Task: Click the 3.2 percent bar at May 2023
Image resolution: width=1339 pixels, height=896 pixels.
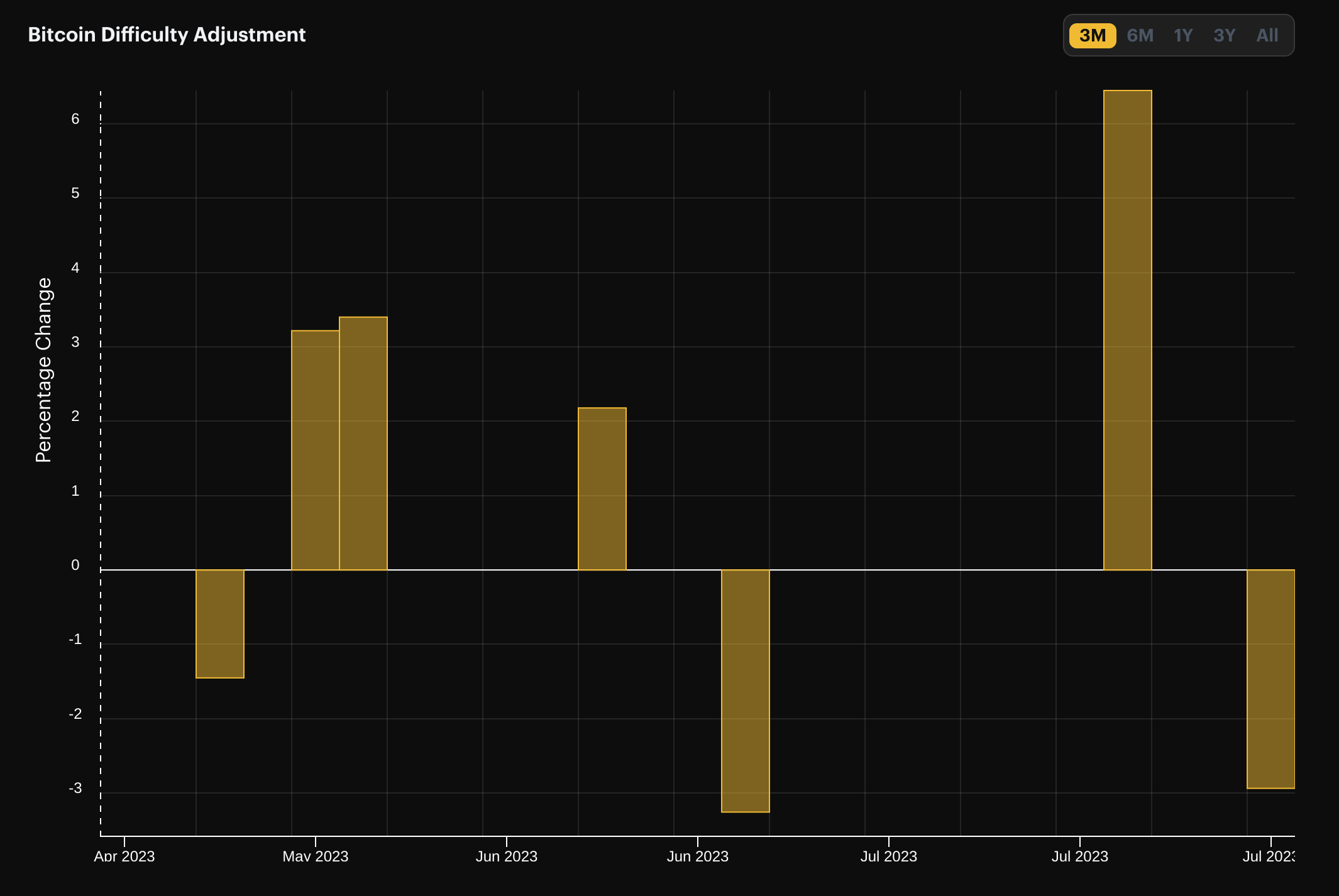Action: click(315, 450)
